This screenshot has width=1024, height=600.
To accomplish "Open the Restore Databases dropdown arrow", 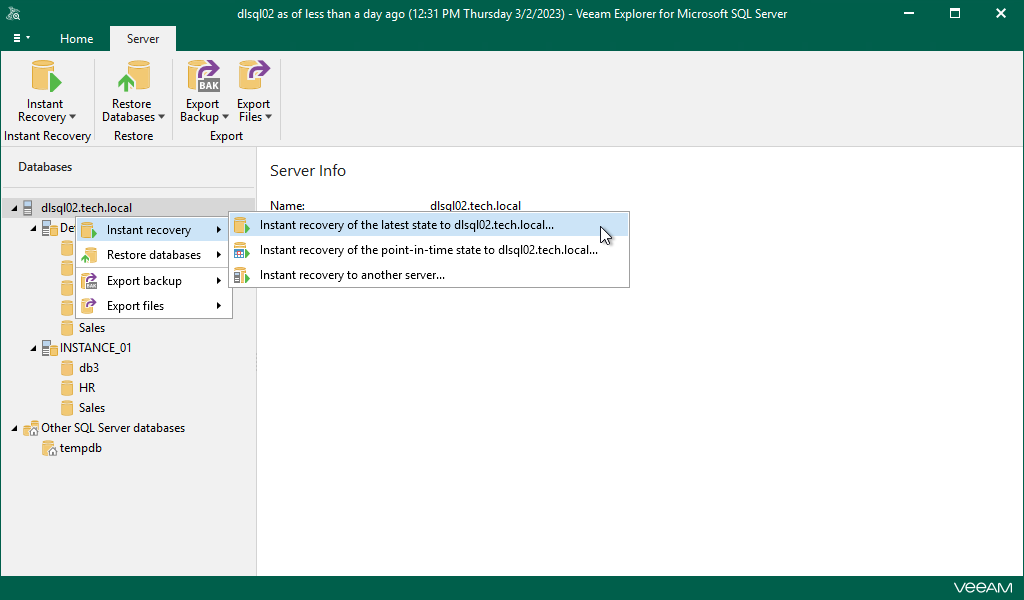I will 161,118.
